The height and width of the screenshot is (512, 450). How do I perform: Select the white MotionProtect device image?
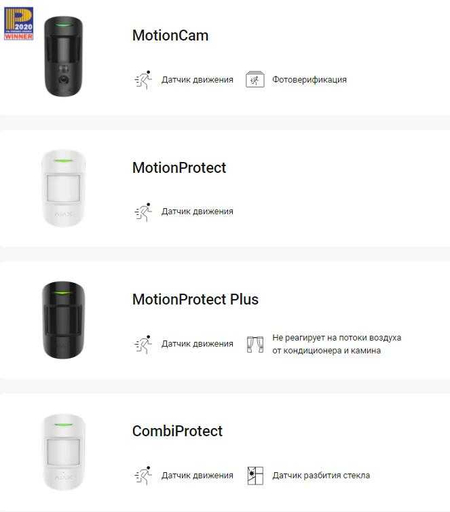63,188
